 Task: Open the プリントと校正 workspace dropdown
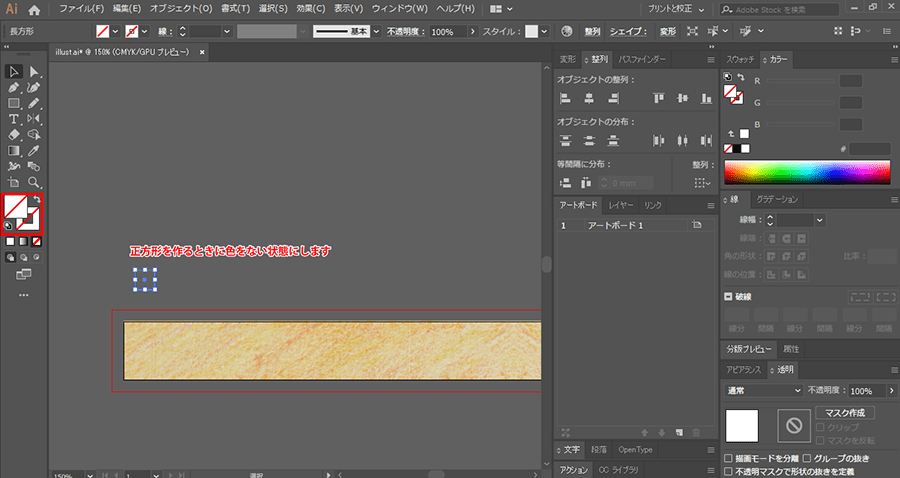click(676, 9)
